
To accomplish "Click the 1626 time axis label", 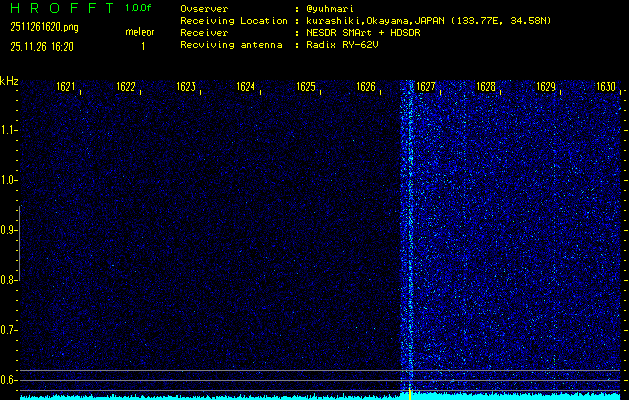I will tap(366, 87).
